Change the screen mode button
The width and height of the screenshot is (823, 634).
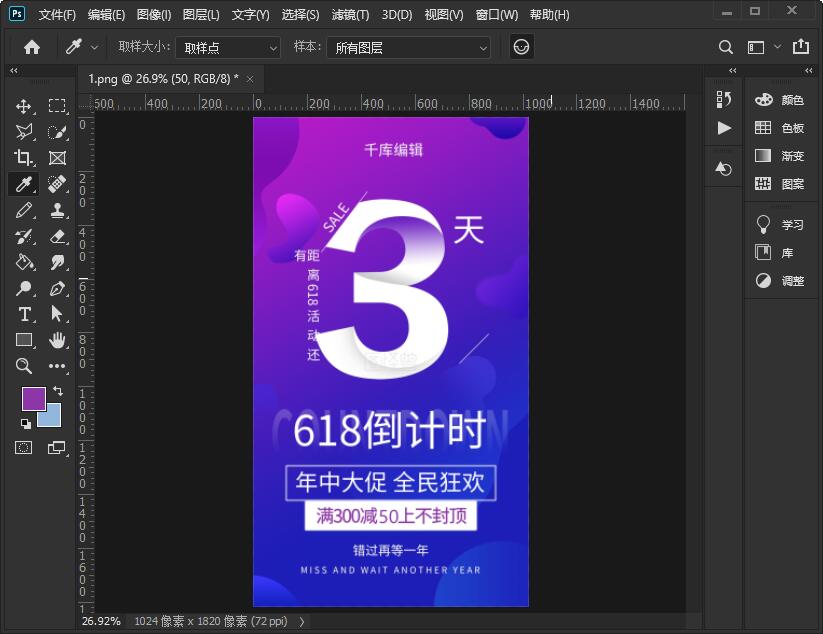pos(57,448)
